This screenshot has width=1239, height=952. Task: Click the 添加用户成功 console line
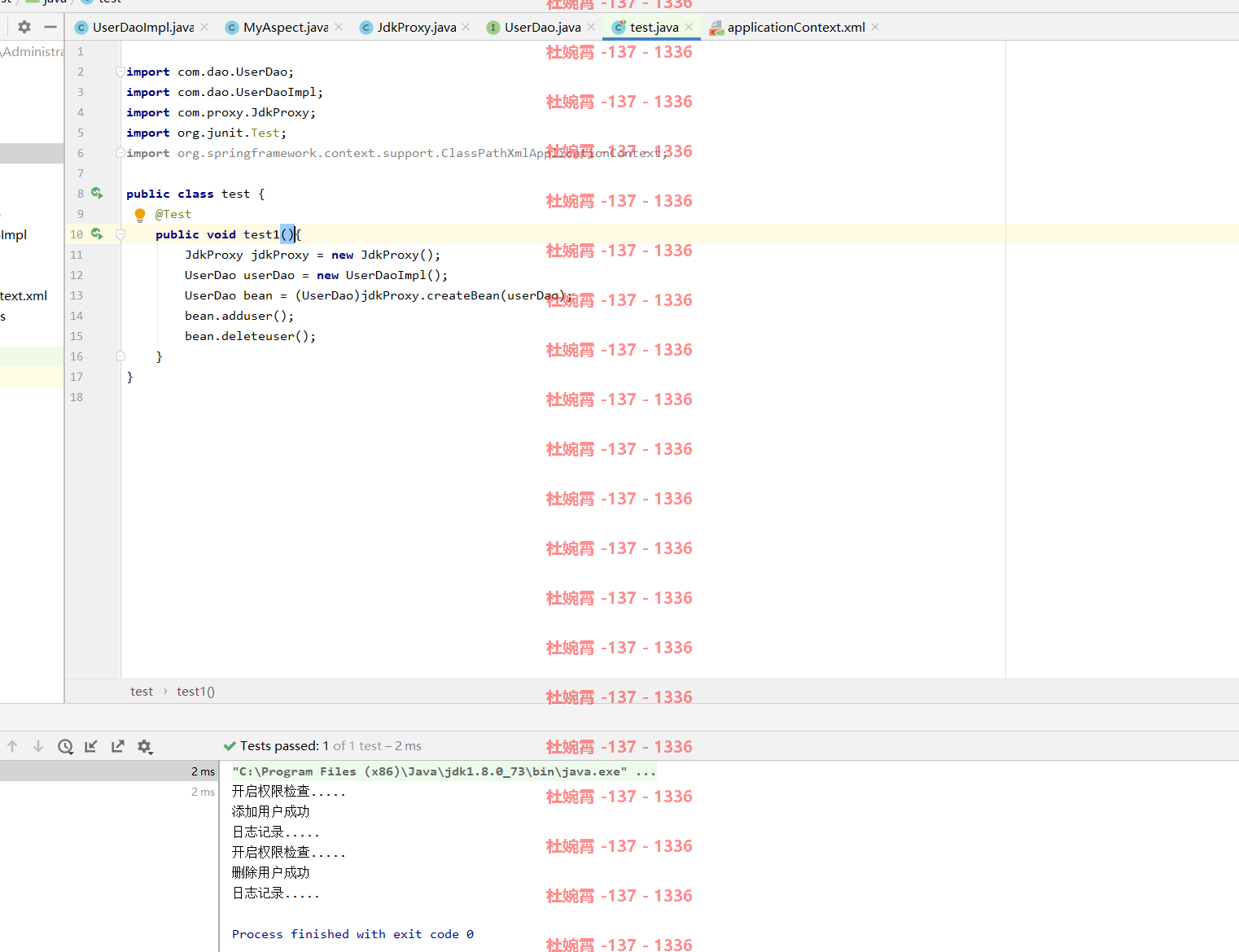tap(270, 812)
